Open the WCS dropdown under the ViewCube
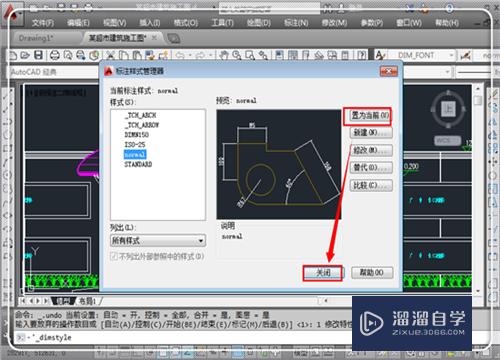 tap(448, 141)
